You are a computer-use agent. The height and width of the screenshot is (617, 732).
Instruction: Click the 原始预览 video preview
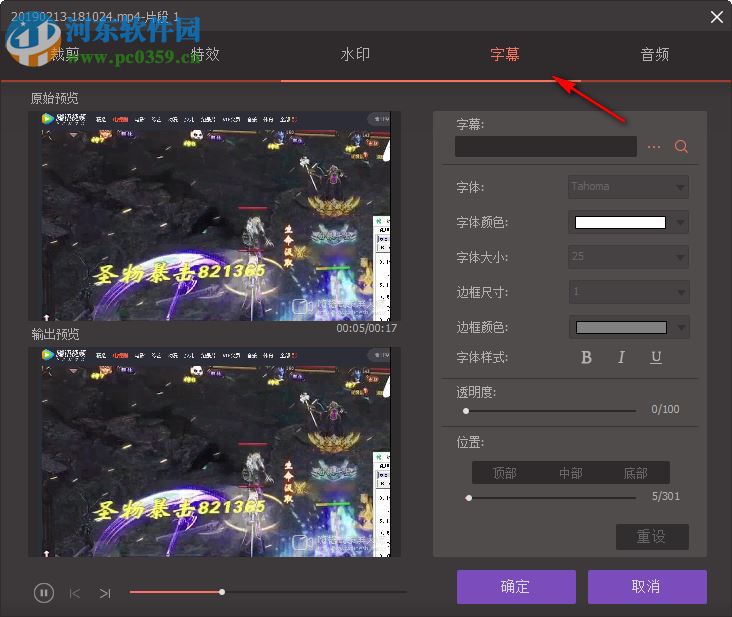(215, 216)
